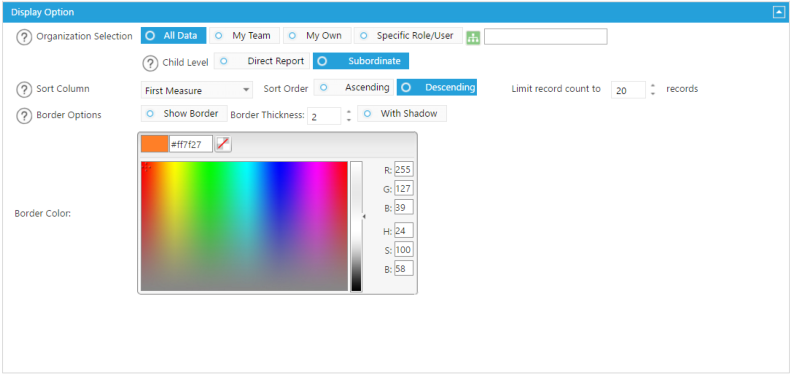
Task: Click the G value field showing 127
Action: pos(404,189)
